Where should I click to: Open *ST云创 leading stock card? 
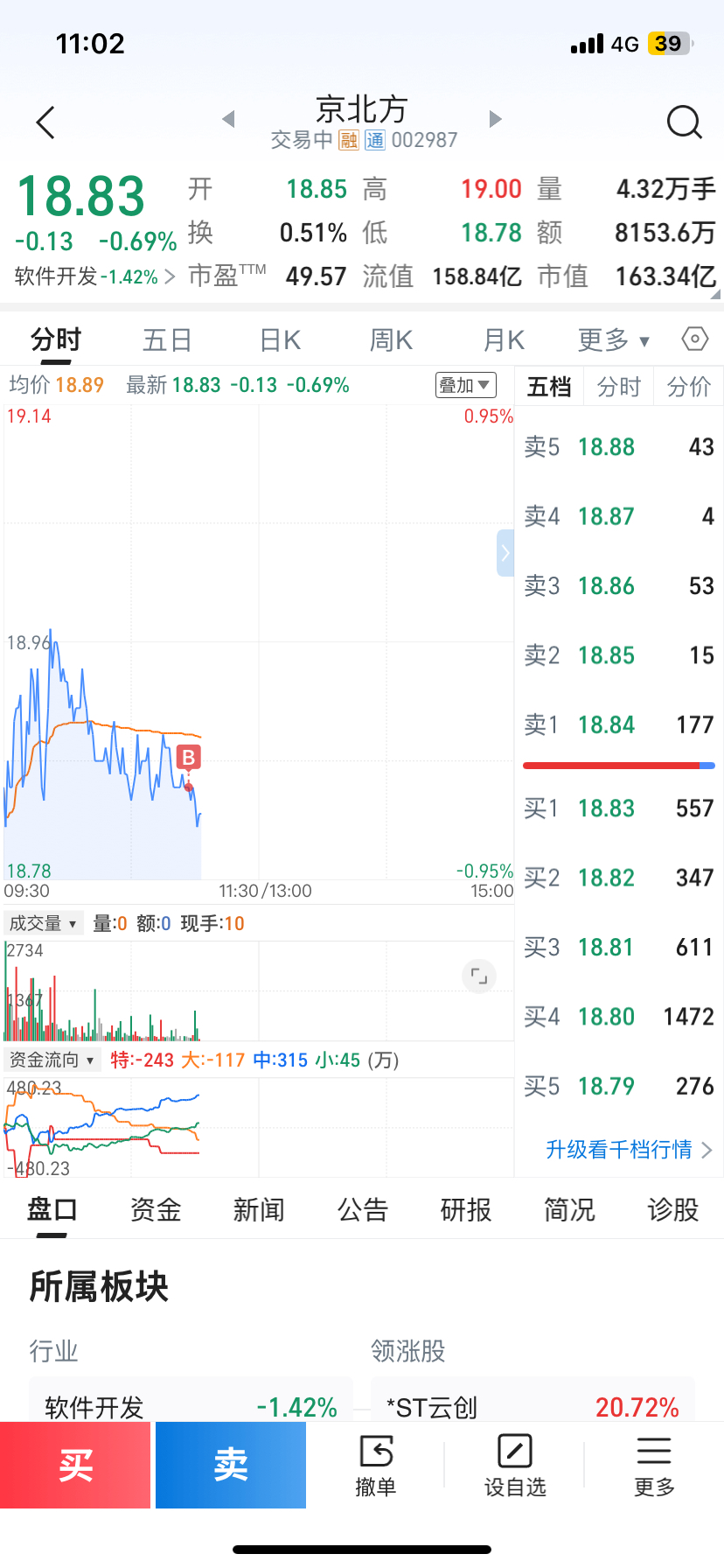tap(533, 1400)
